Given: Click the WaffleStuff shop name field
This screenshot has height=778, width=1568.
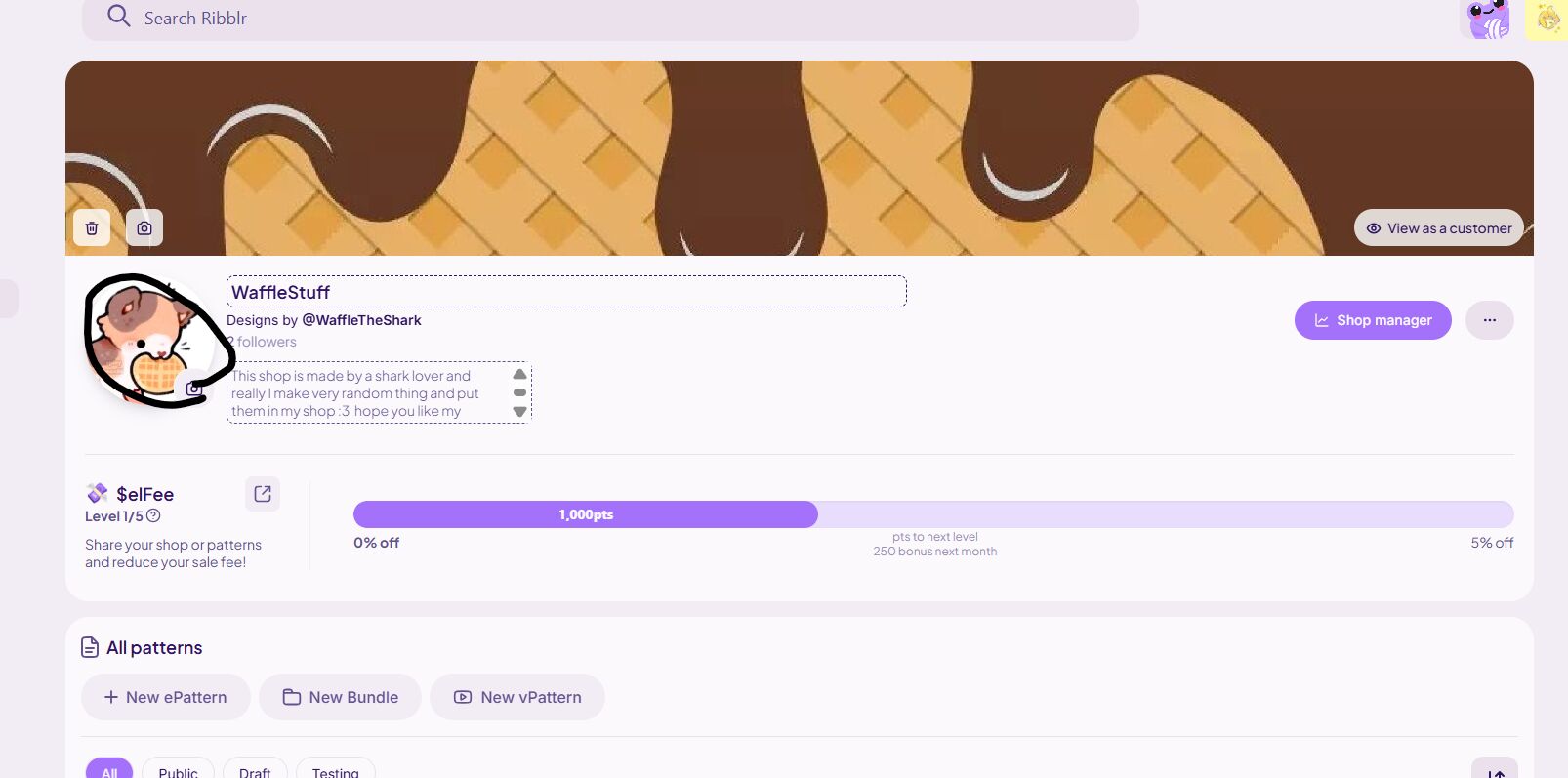Looking at the screenshot, I should [x=566, y=292].
